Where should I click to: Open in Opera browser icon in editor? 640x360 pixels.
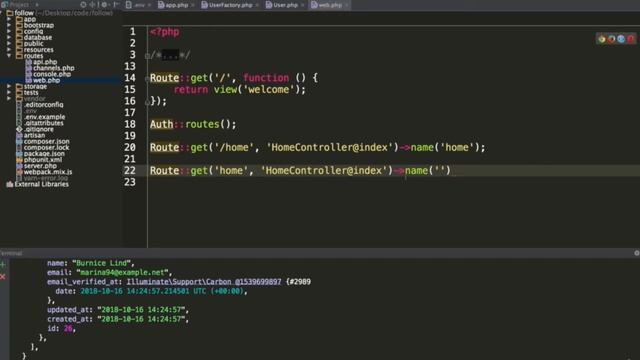tap(631, 39)
